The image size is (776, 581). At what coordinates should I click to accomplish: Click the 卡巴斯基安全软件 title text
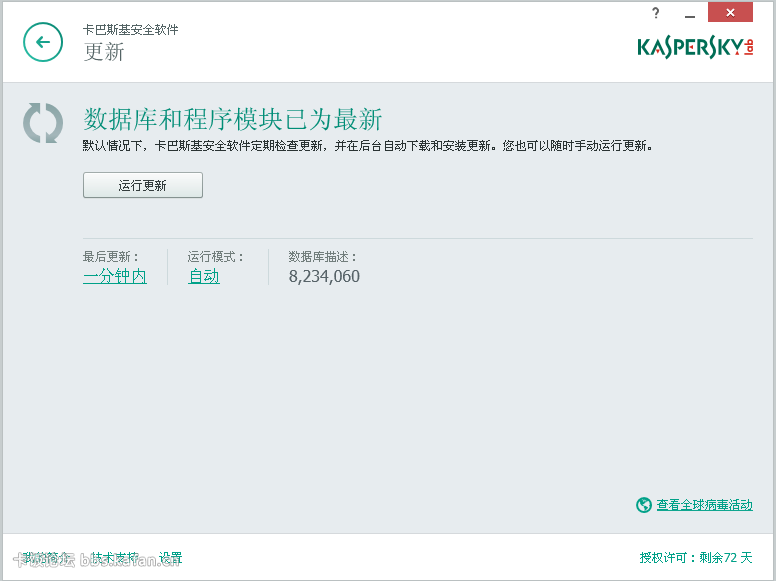click(x=131, y=30)
